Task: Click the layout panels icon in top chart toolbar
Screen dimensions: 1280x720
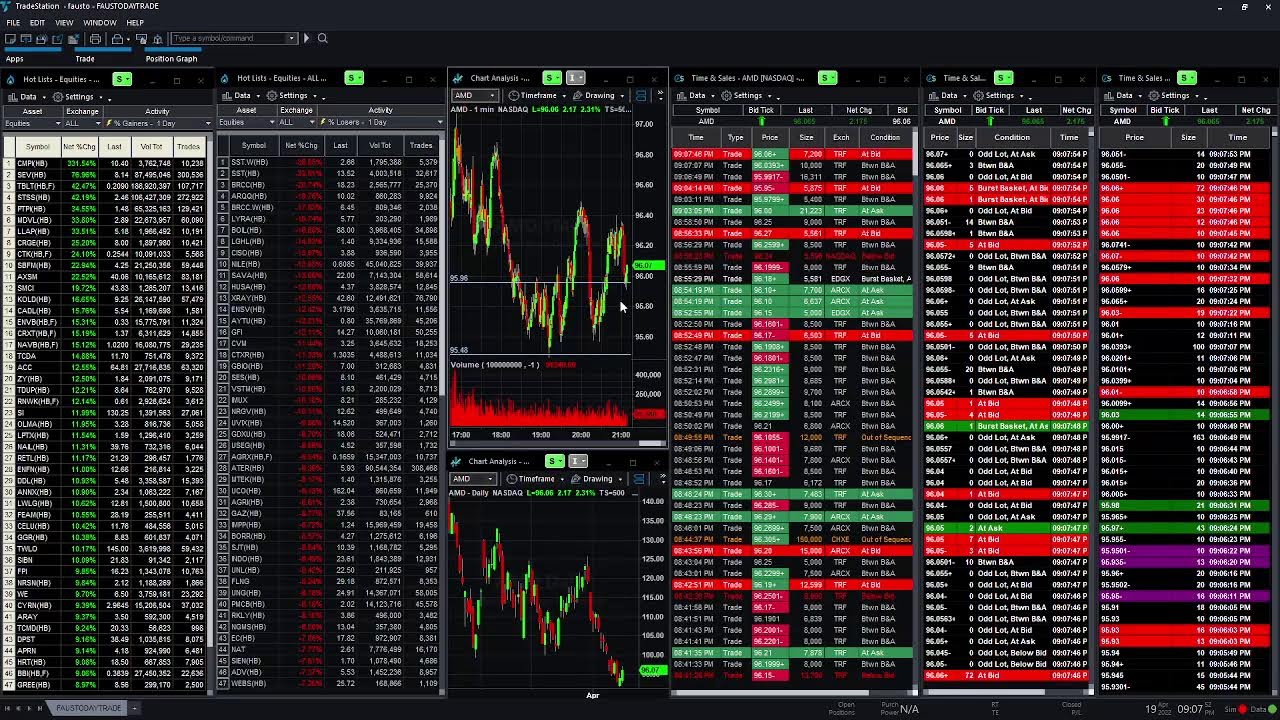Action: click(641, 96)
